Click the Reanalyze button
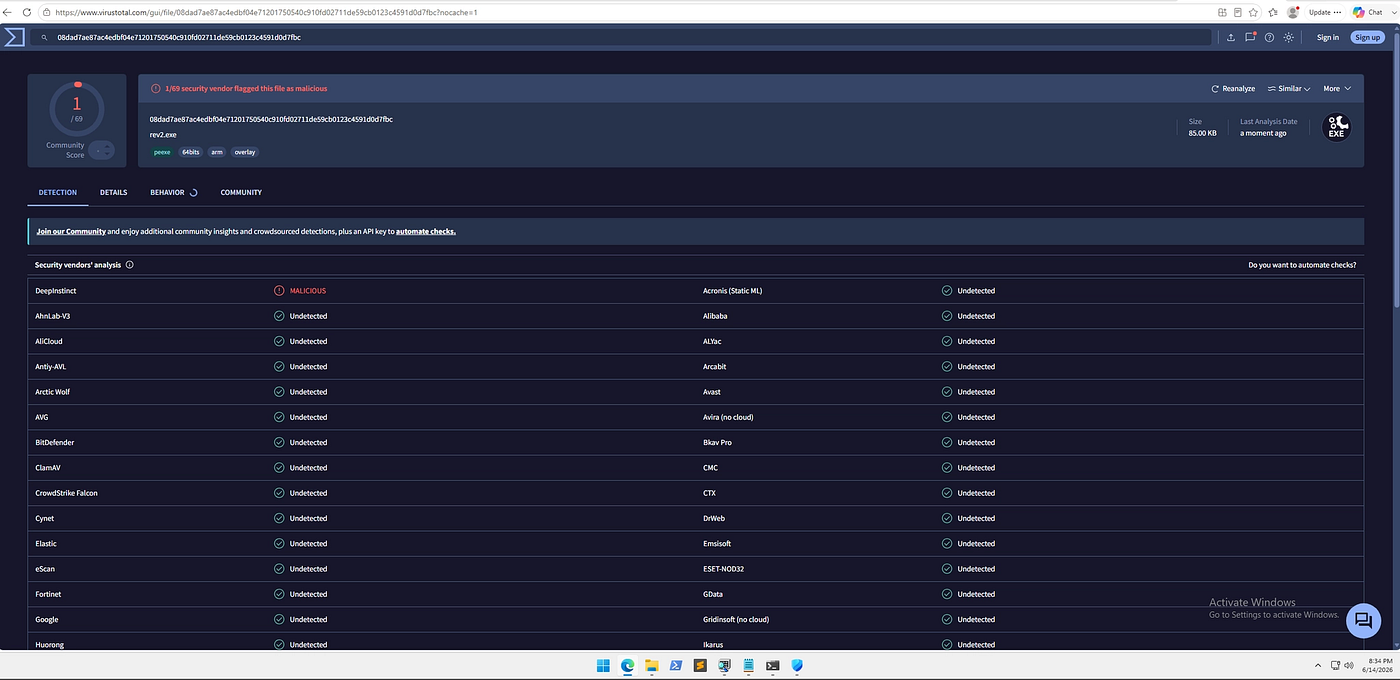 pyautogui.click(x=1233, y=89)
